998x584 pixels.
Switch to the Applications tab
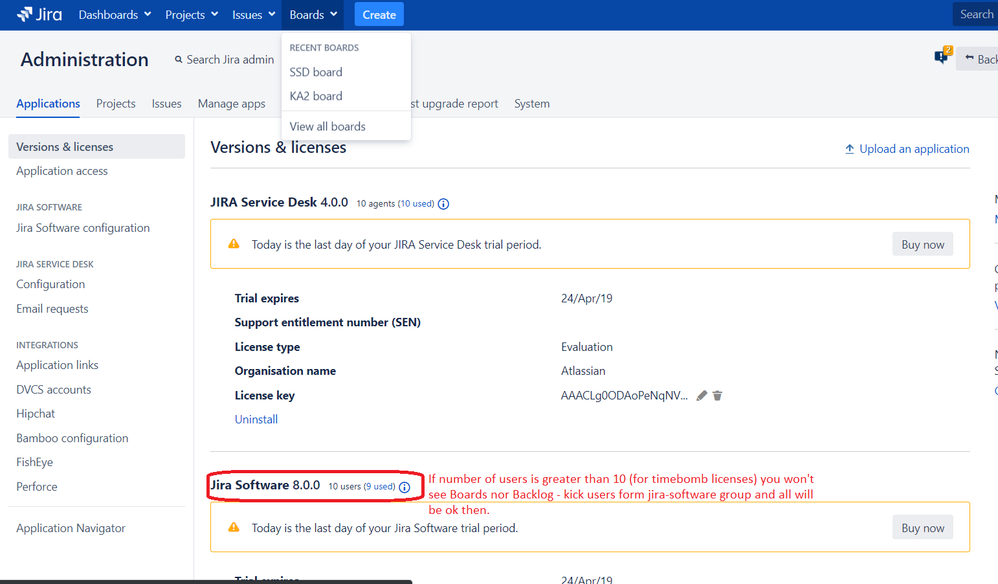point(48,104)
